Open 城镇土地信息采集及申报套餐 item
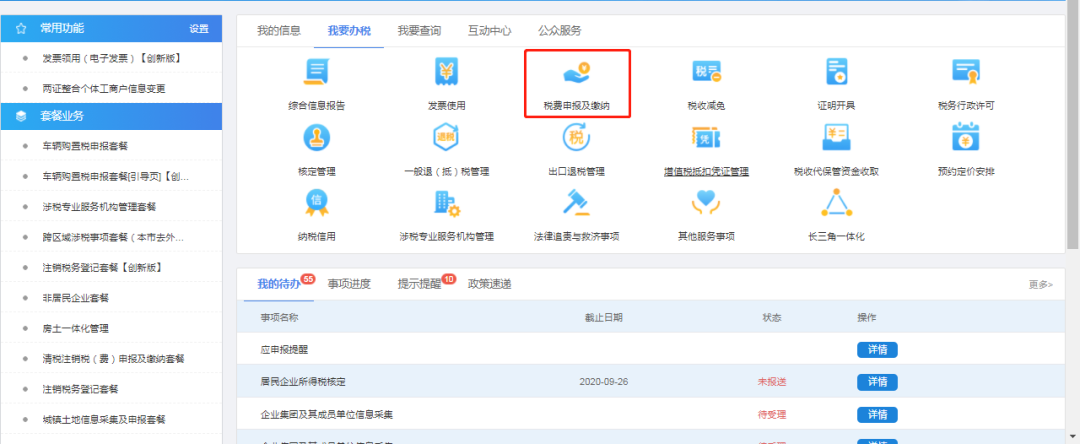 click(104, 419)
